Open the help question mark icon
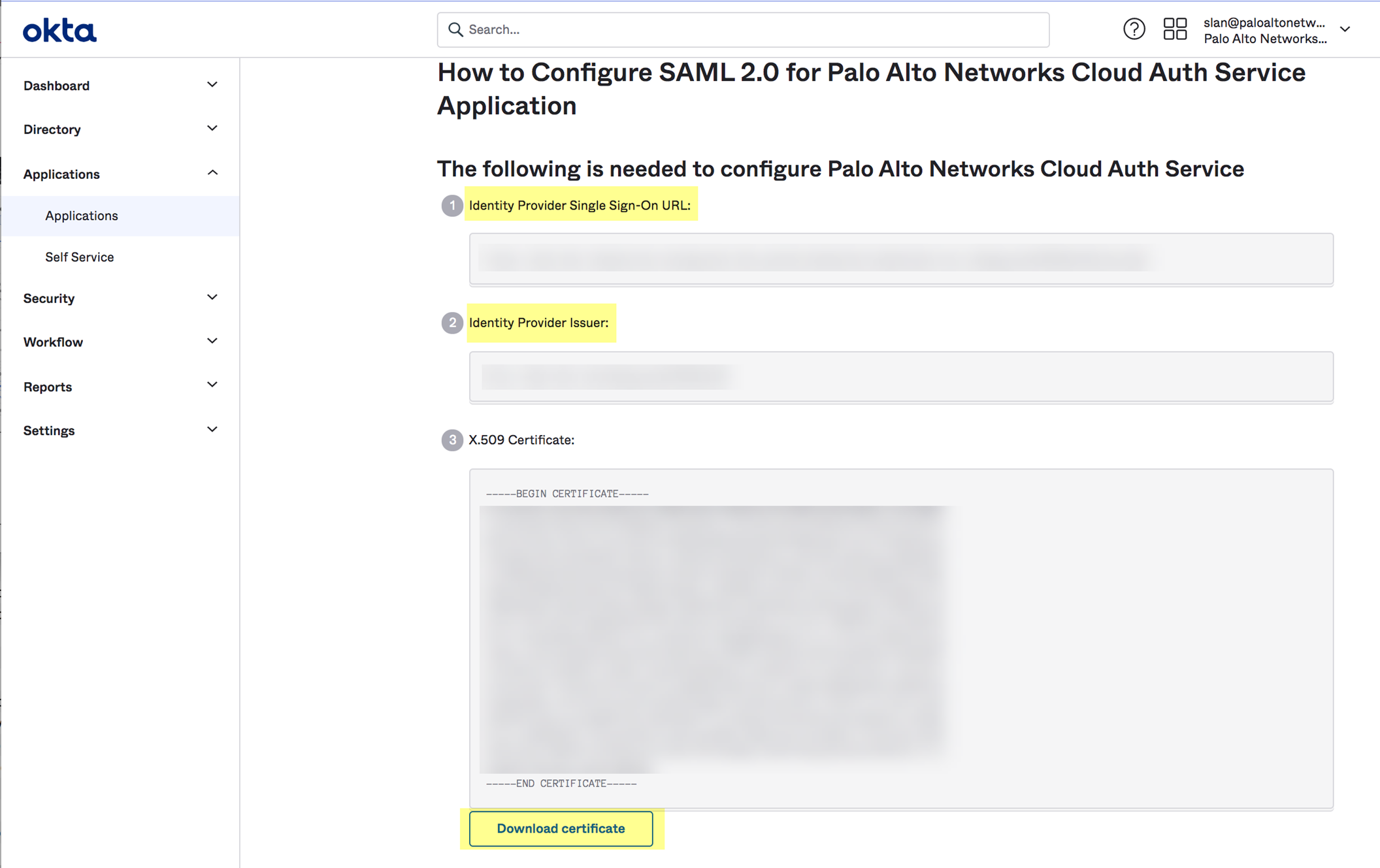1380x868 pixels. pos(1134,29)
